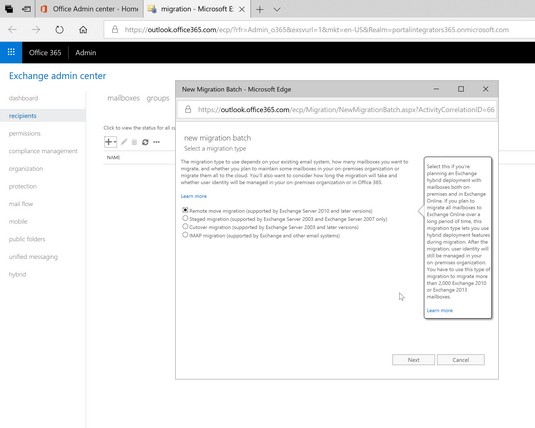Expand the tab list chevron in tab bar
Viewport: 535px width, 428px height.
pos(277,10)
